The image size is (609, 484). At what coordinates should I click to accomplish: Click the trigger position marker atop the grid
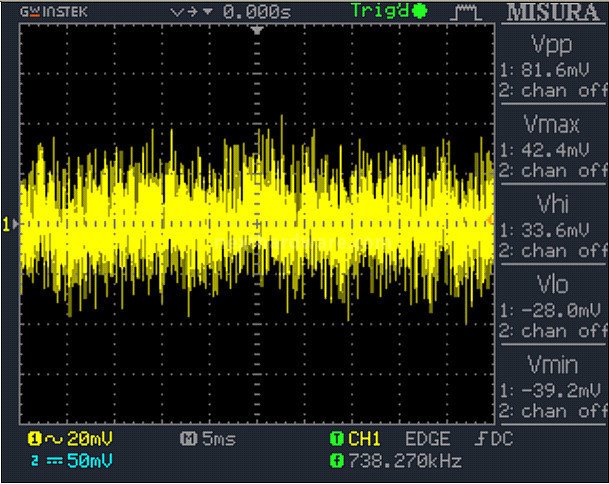257,30
